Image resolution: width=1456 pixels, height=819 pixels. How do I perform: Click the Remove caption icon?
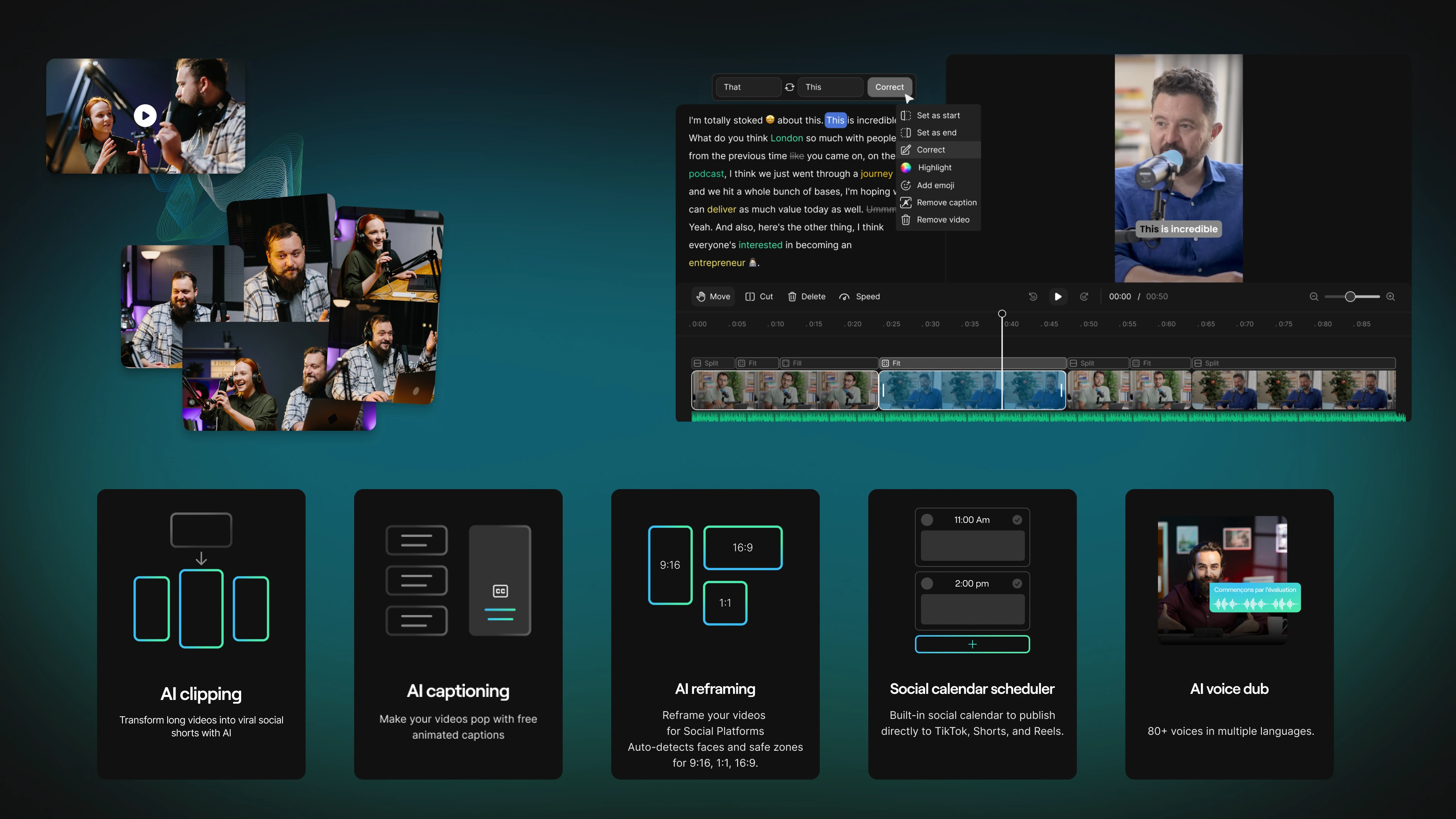tap(905, 202)
